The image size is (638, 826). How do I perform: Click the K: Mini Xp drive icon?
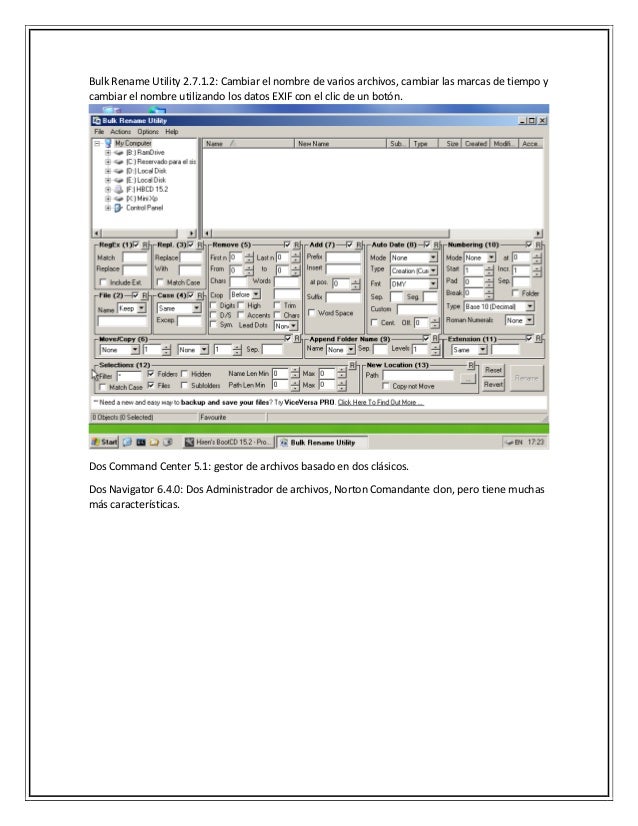[x=119, y=199]
